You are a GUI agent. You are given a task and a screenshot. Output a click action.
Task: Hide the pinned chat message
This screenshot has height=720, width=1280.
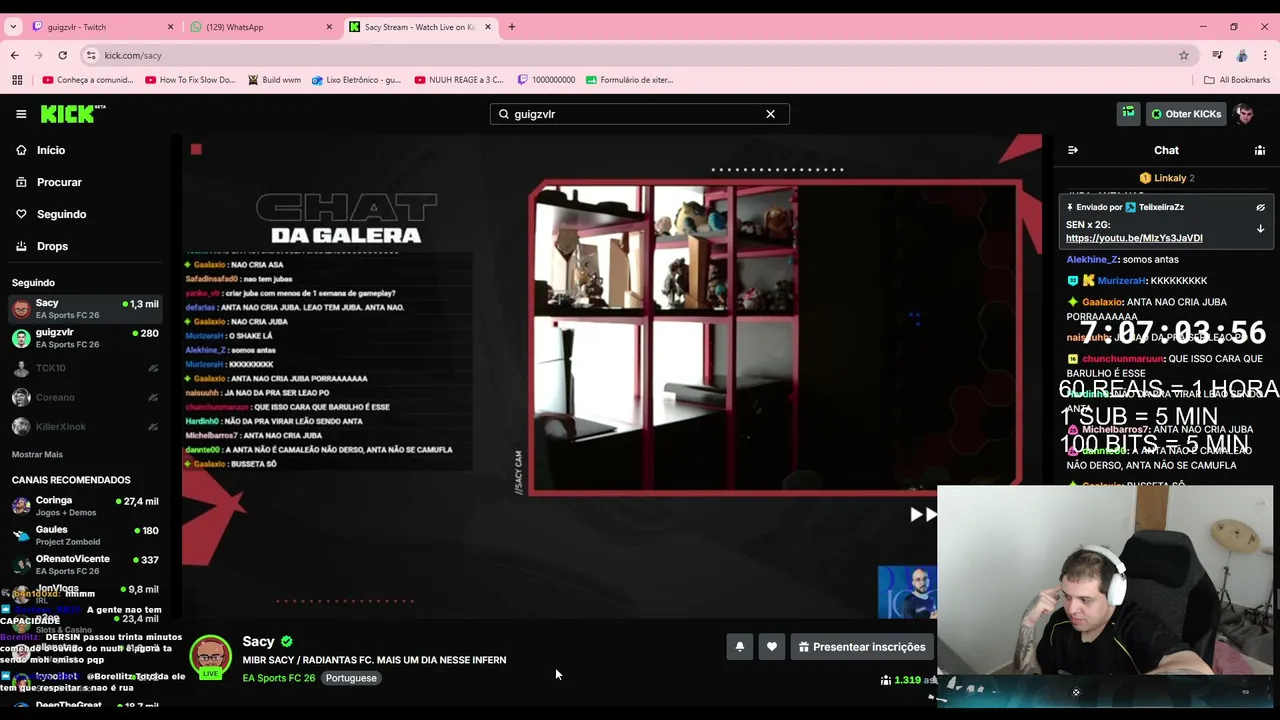1260,207
